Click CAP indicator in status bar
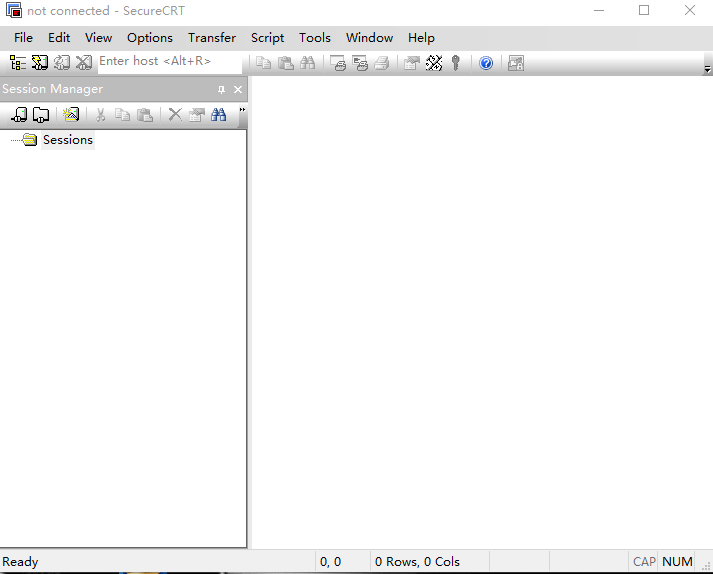Viewport: 713px width, 574px height. click(644, 562)
